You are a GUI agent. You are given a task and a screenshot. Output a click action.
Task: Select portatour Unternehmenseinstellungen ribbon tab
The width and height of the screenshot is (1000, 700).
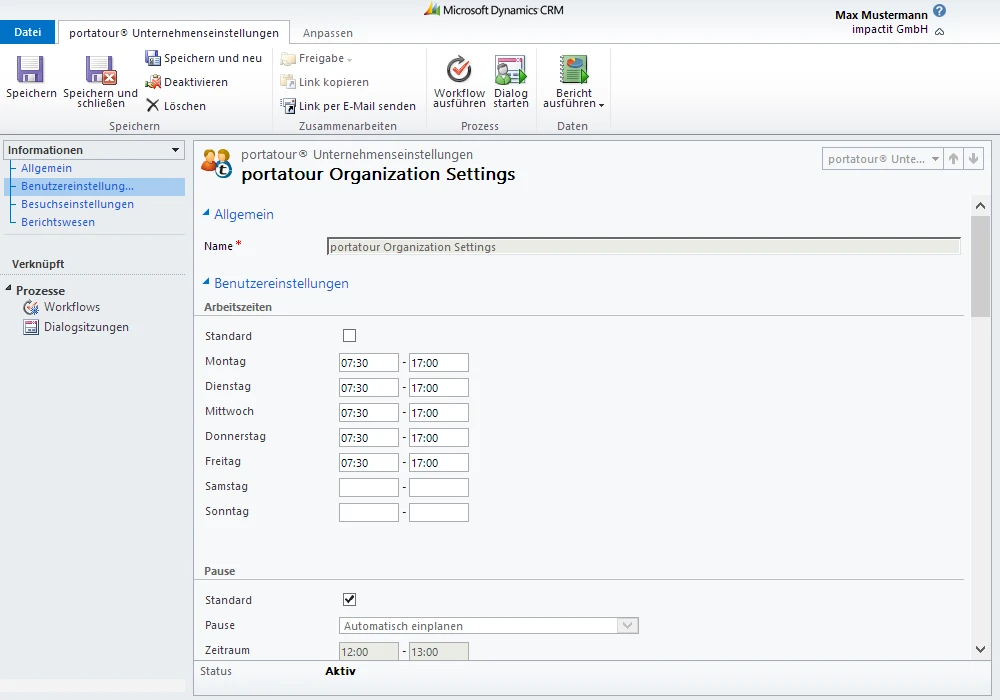[x=173, y=33]
